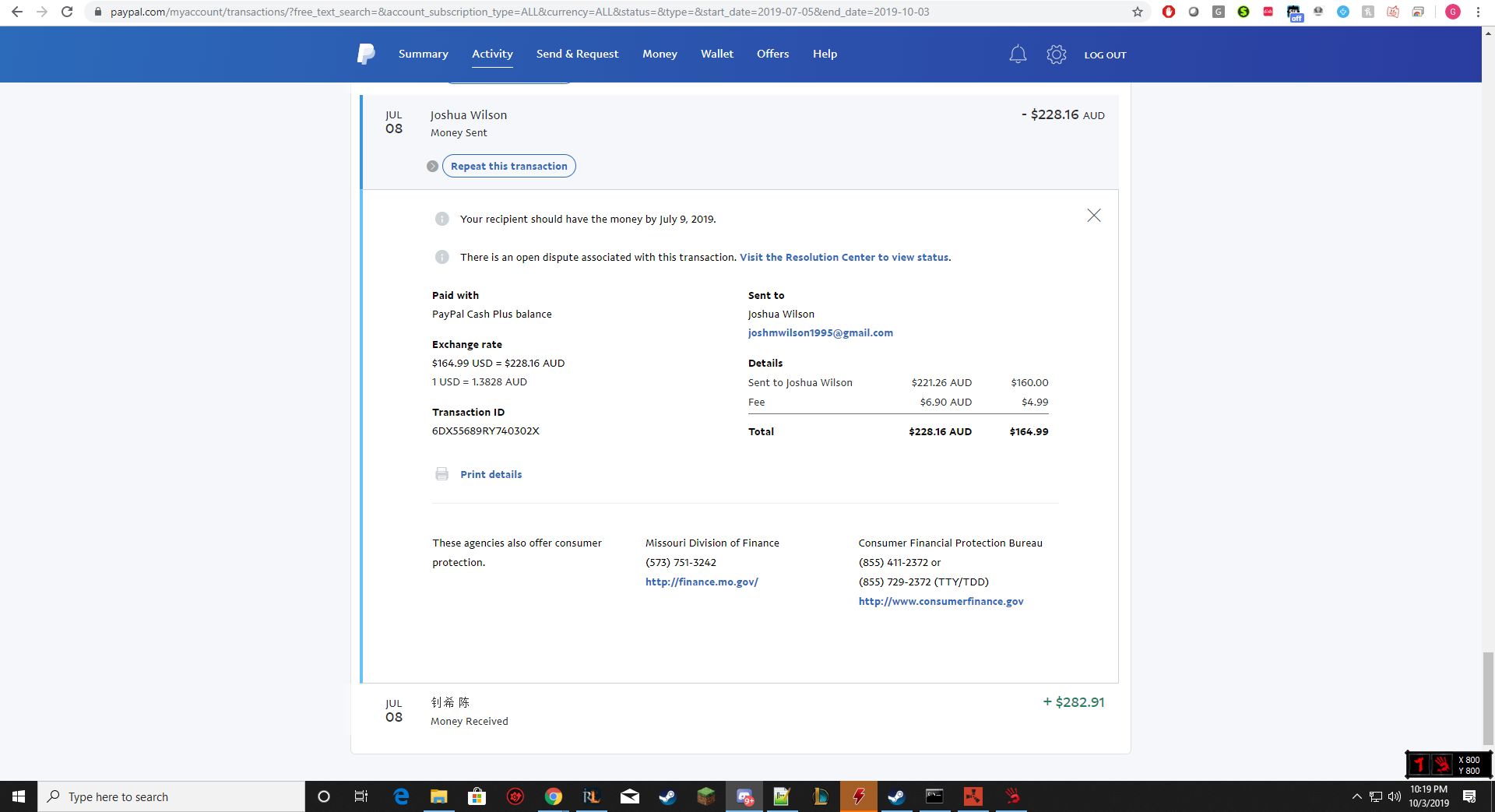This screenshot has width=1495, height=812.
Task: Open Send & Request
Action: coord(577,54)
